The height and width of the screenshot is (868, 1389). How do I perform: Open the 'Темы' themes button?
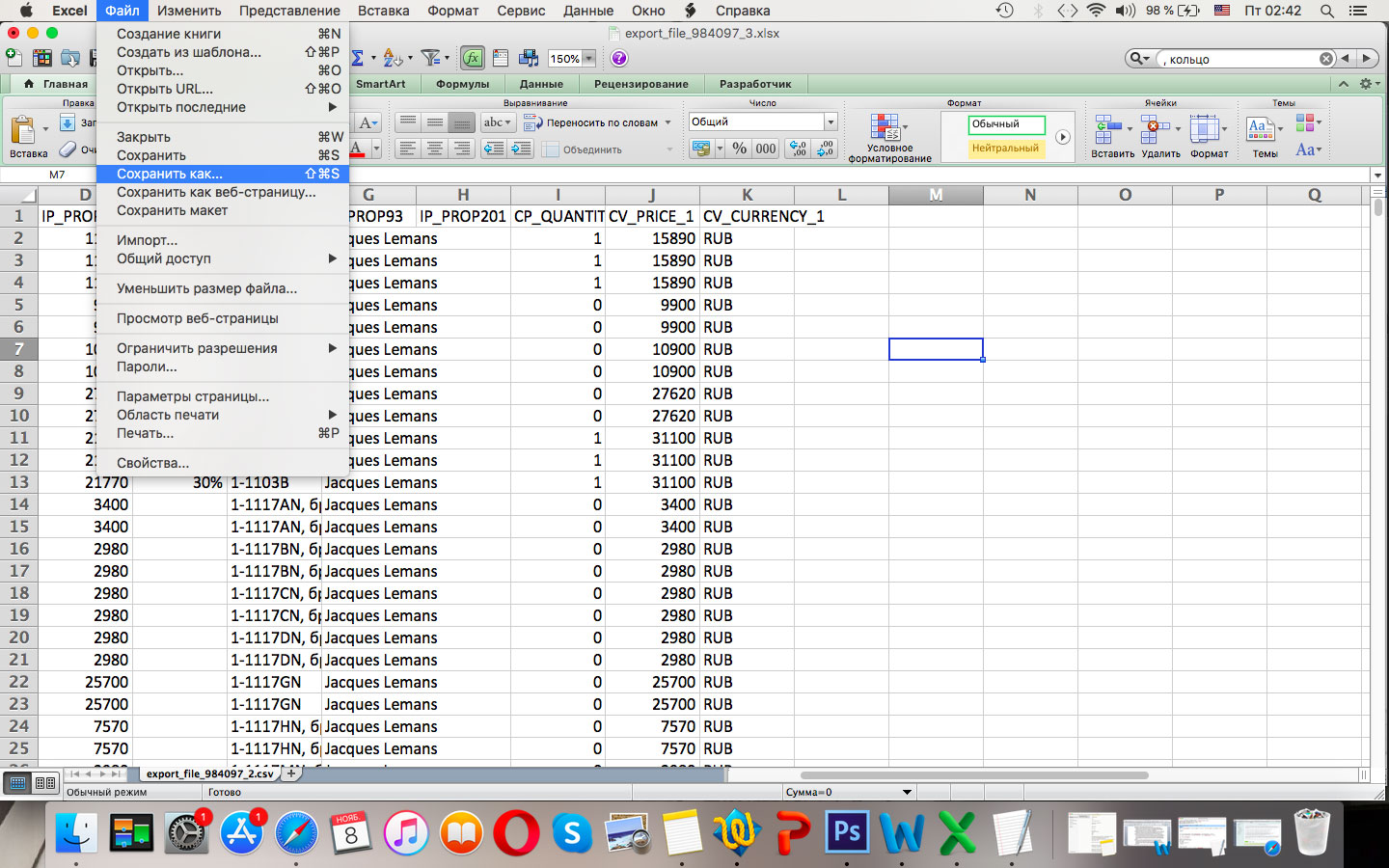click(1264, 136)
